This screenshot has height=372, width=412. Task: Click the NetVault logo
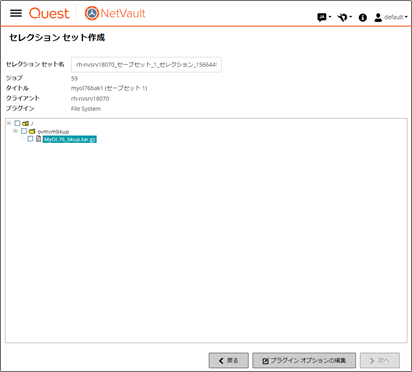pos(115,13)
